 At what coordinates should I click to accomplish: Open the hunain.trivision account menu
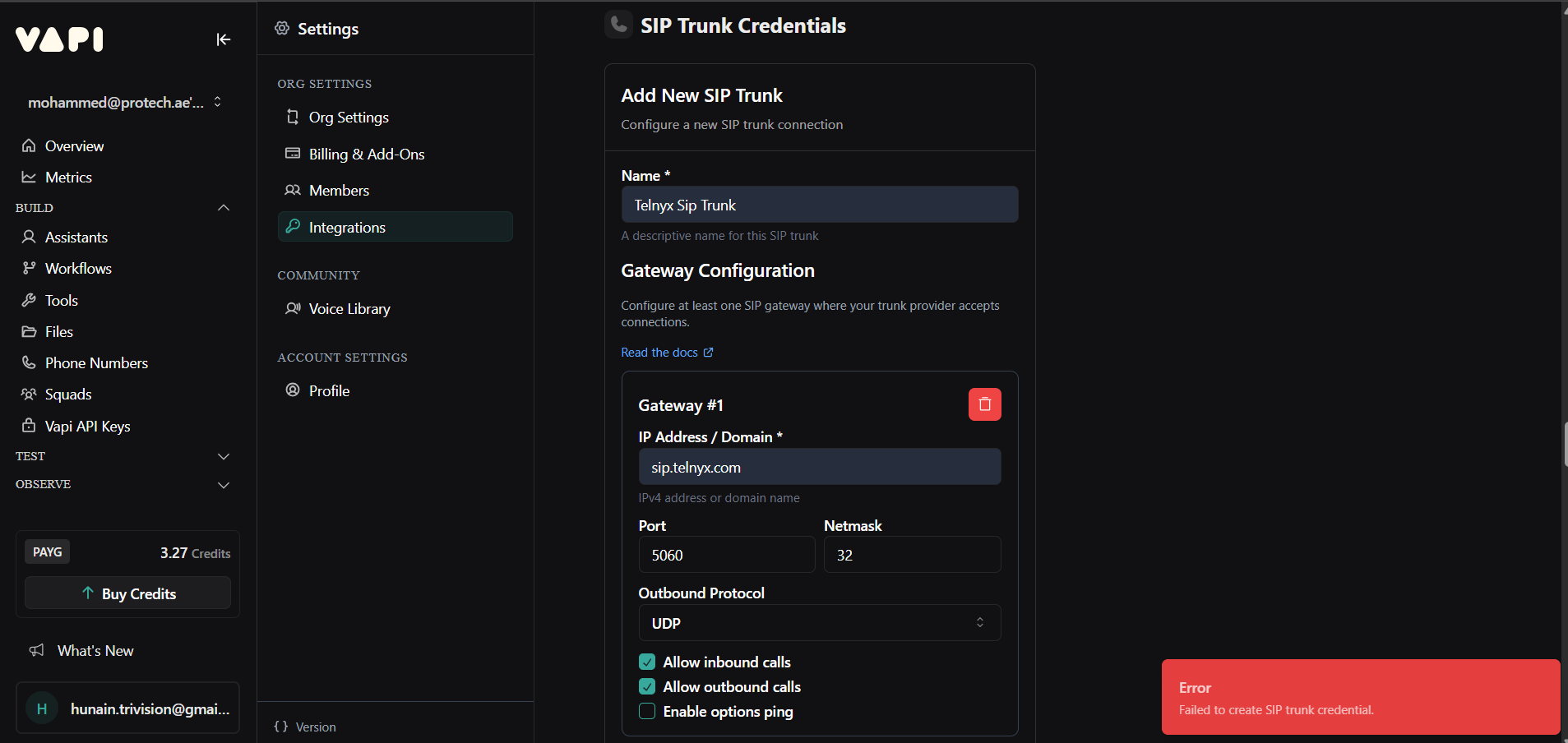(127, 708)
